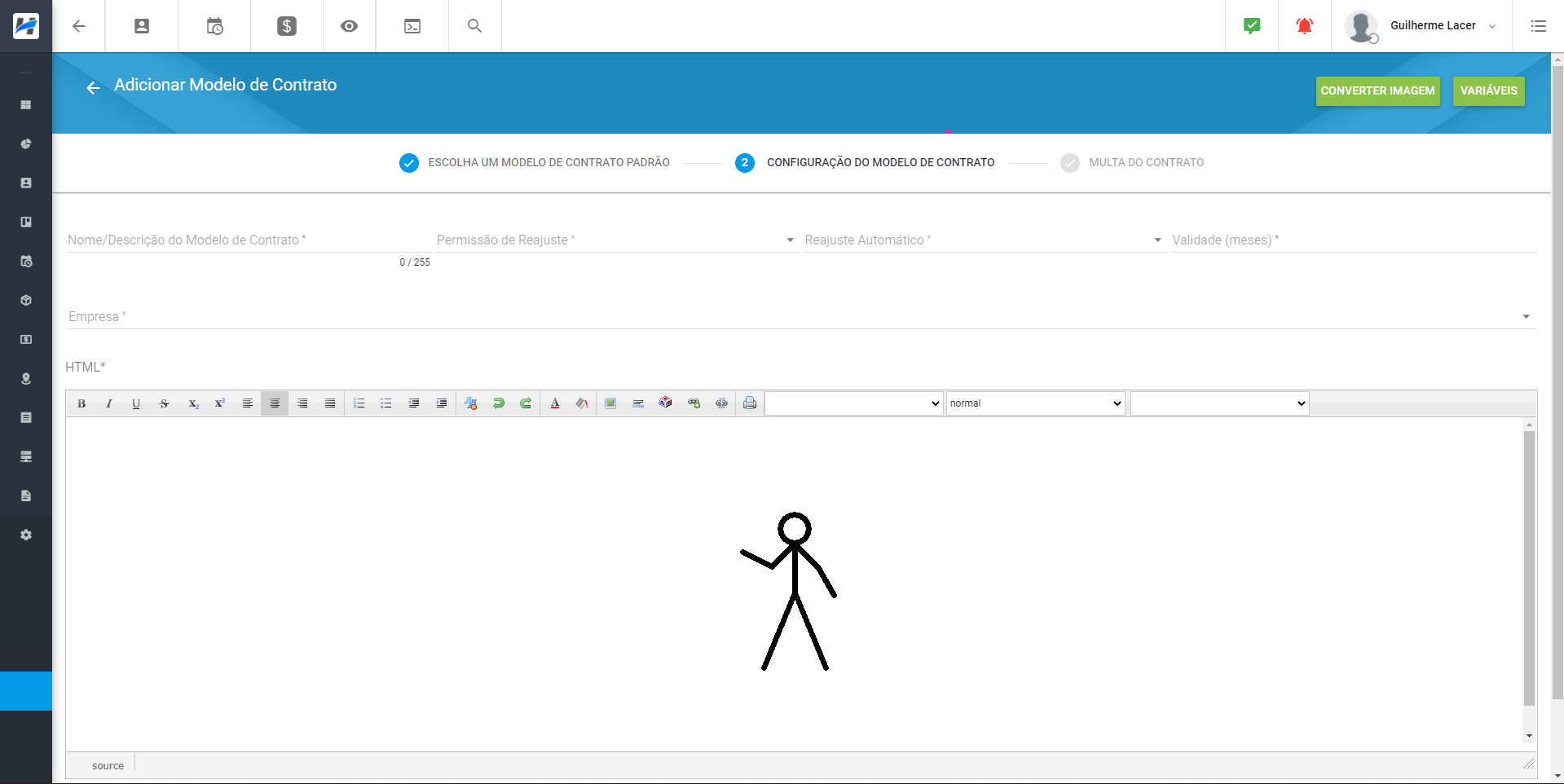
Task: Open the calendar clock icon in top bar
Action: (214, 26)
